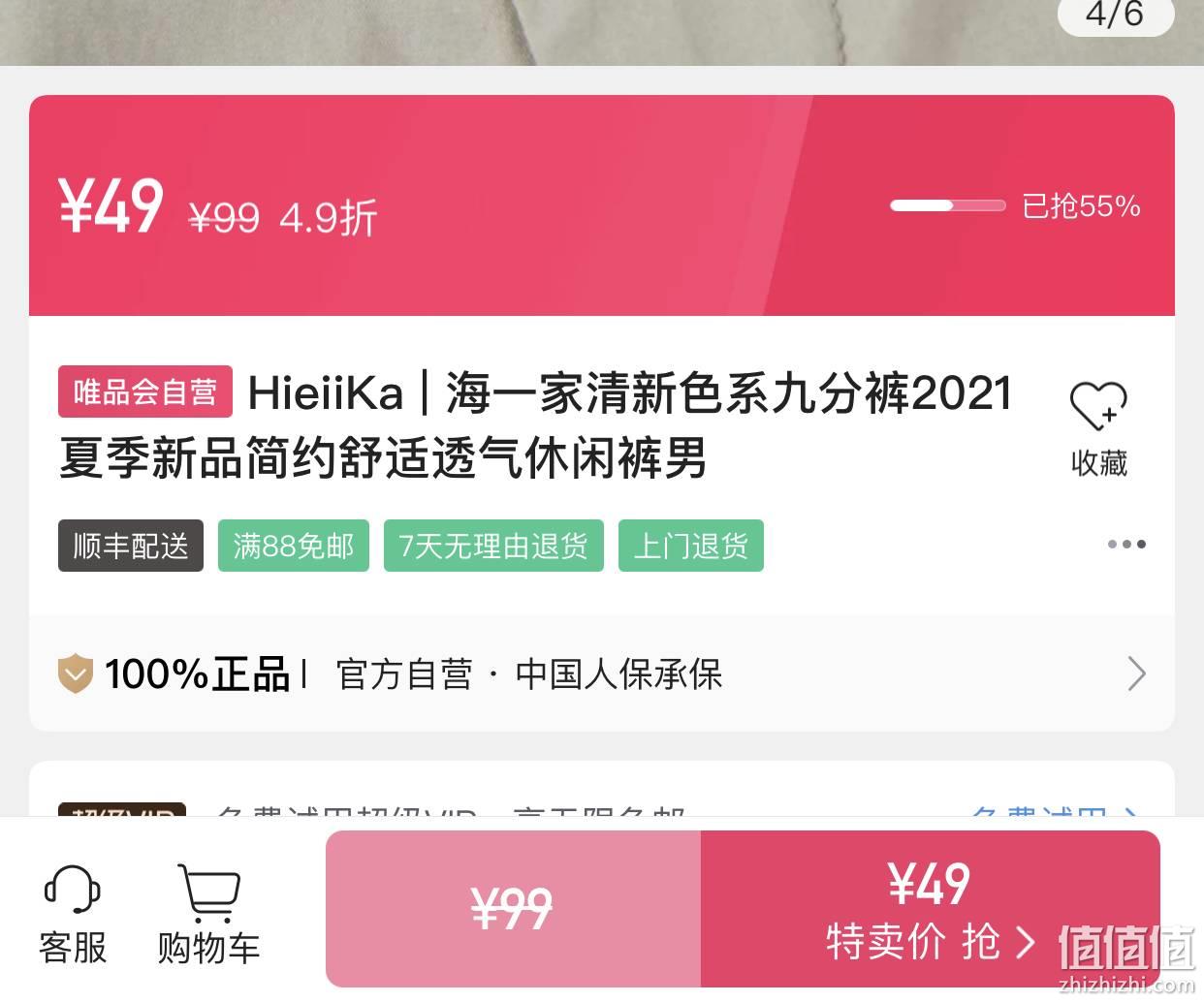The height and width of the screenshot is (1002, 1204).
Task: Tap the 已抢55% progress bar
Action: (x=947, y=205)
